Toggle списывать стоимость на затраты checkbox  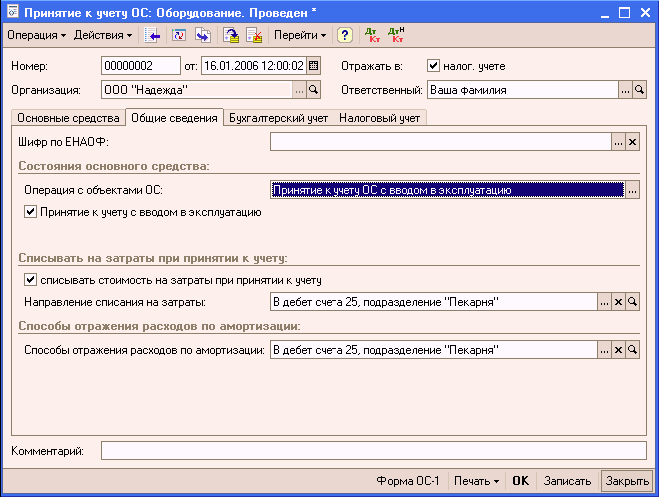point(30,280)
